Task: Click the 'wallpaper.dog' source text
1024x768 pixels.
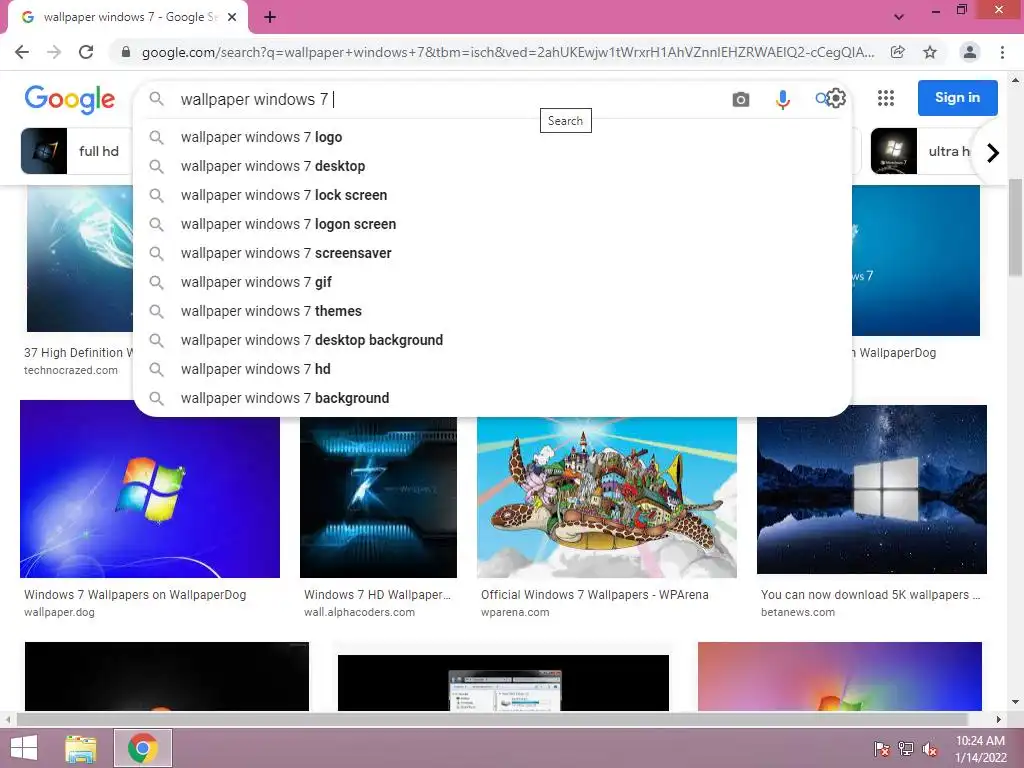Action: click(x=59, y=613)
